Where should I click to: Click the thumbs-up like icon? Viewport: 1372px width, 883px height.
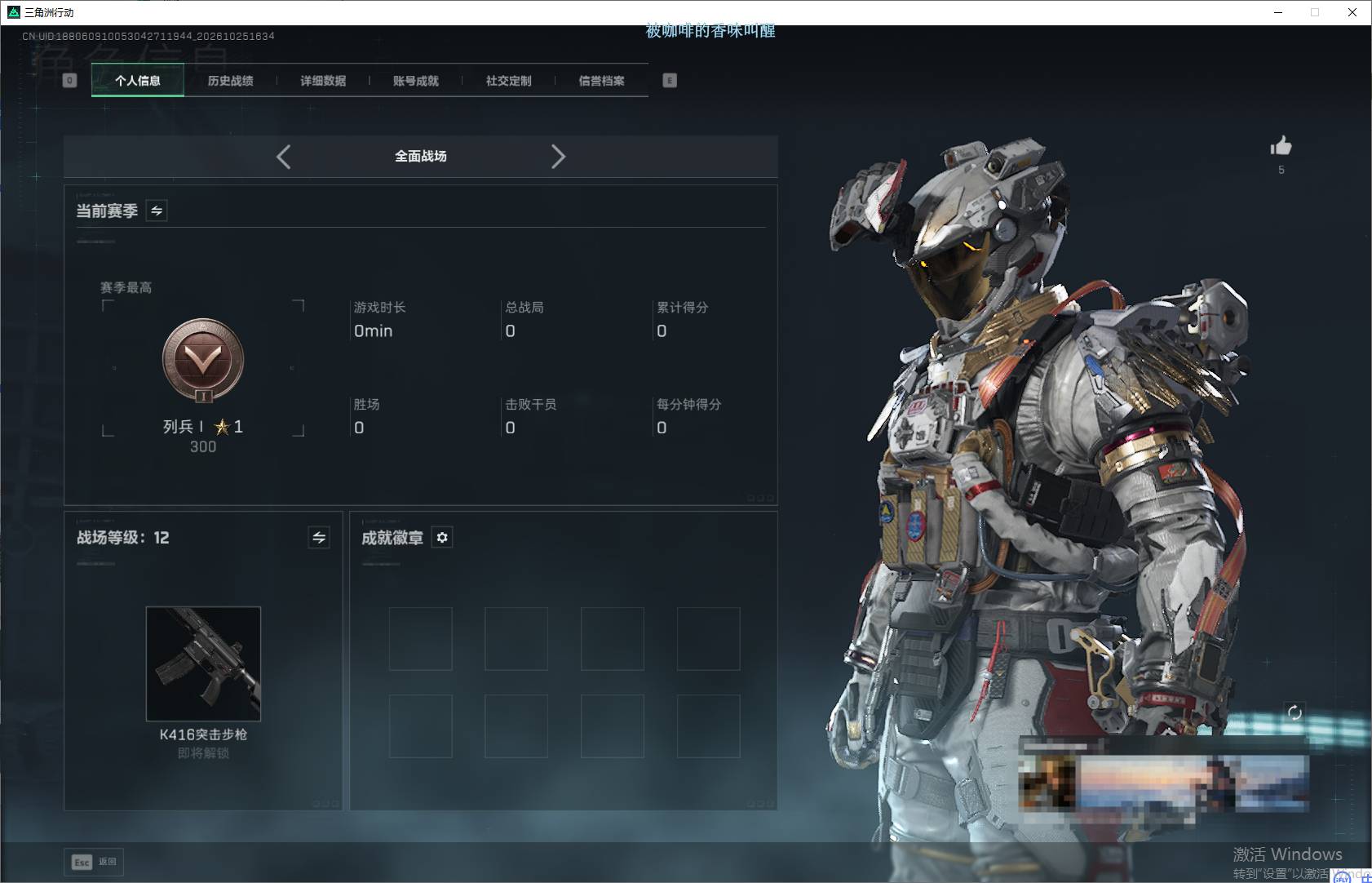pyautogui.click(x=1281, y=146)
